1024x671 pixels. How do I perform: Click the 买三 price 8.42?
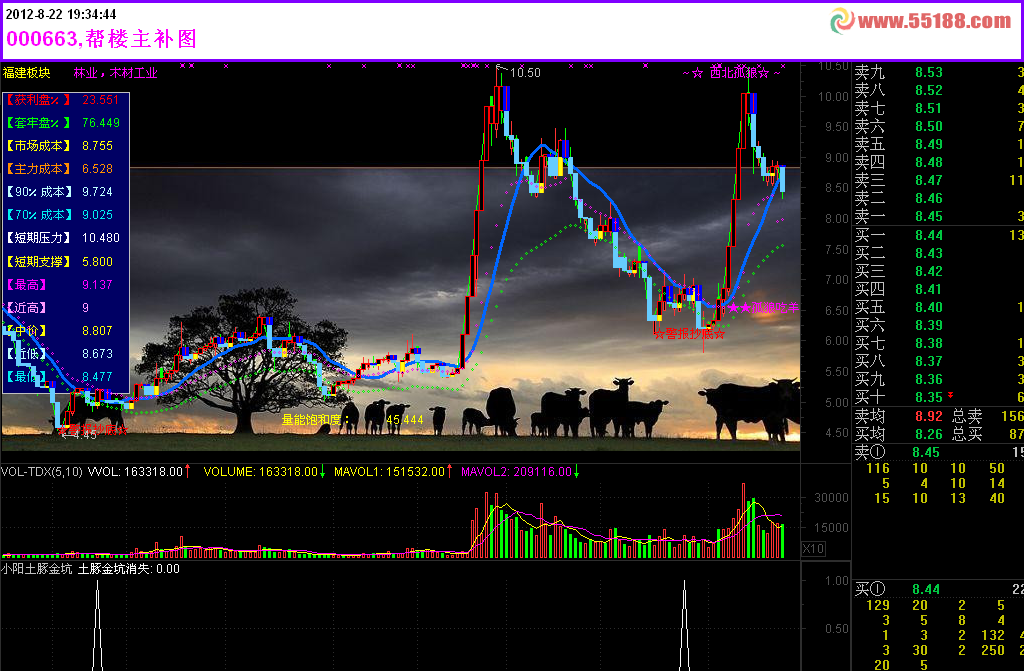click(929, 271)
